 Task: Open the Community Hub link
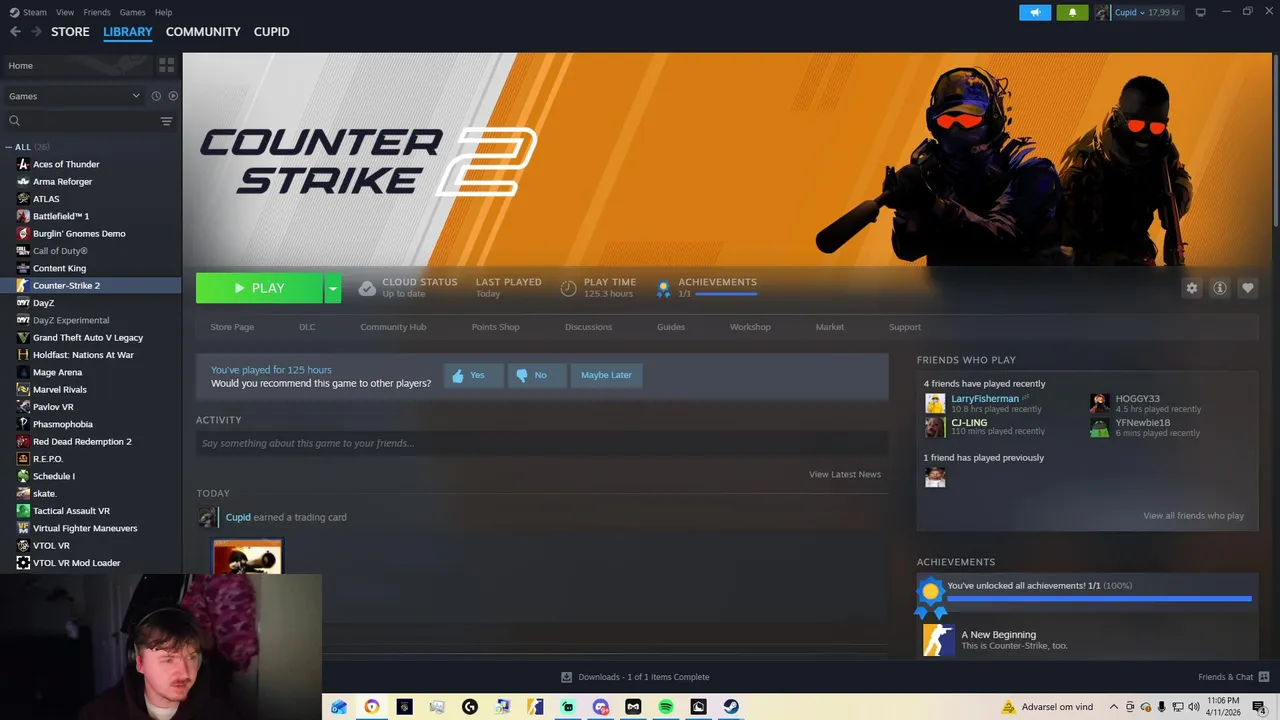point(393,327)
